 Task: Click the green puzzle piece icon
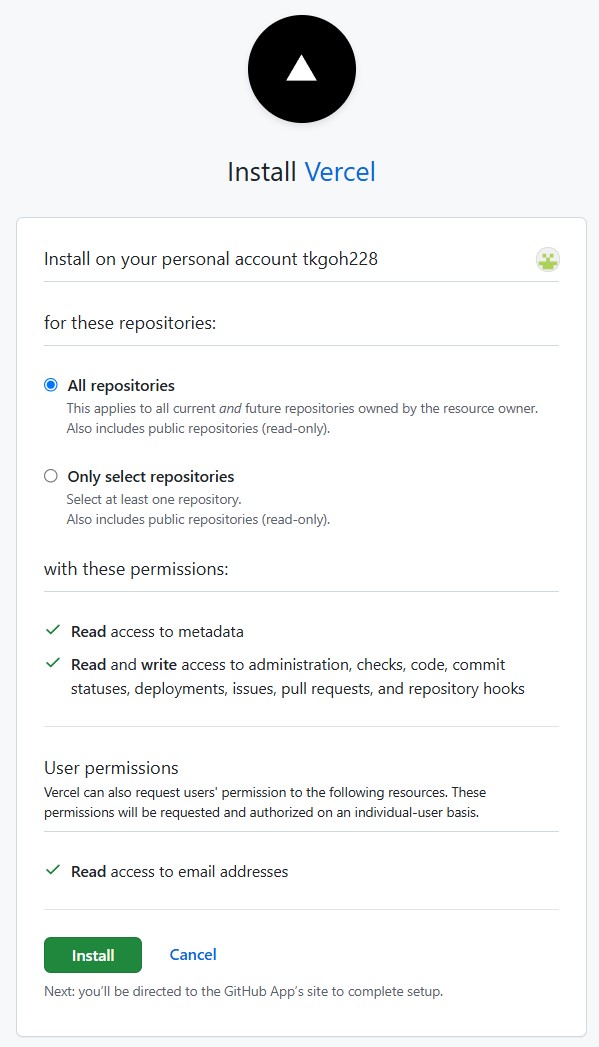click(546, 260)
